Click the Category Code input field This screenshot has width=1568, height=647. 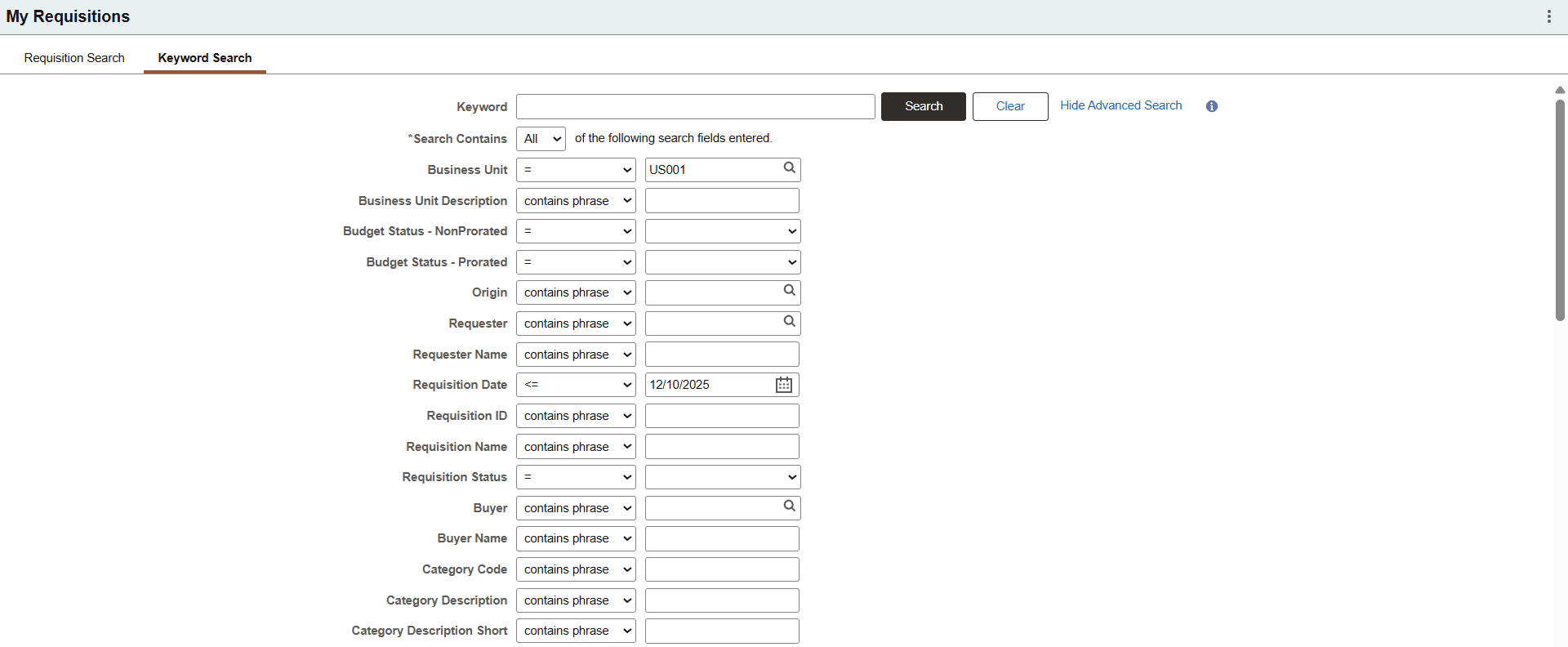[x=722, y=569]
